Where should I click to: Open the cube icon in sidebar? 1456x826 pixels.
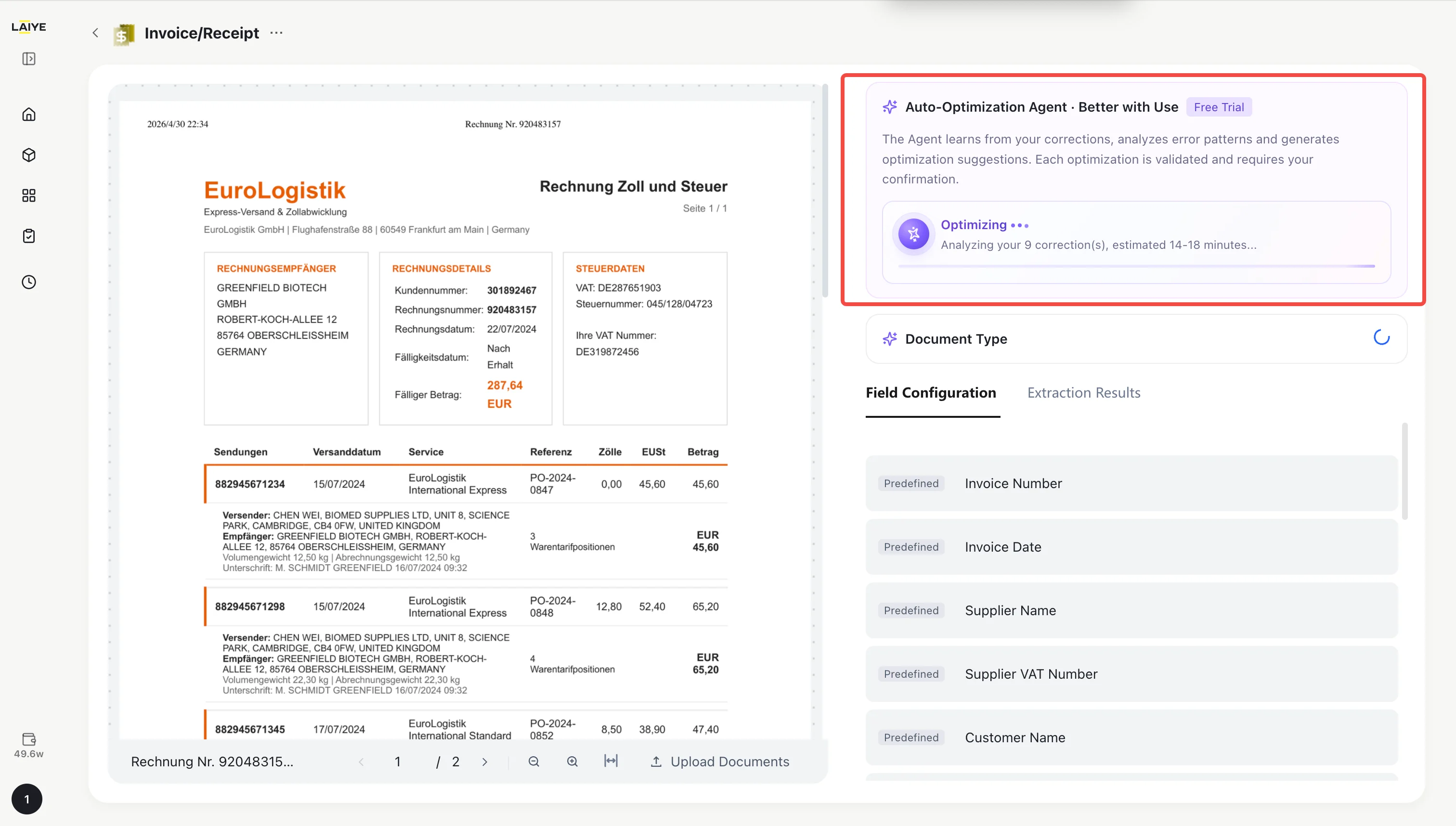point(29,155)
